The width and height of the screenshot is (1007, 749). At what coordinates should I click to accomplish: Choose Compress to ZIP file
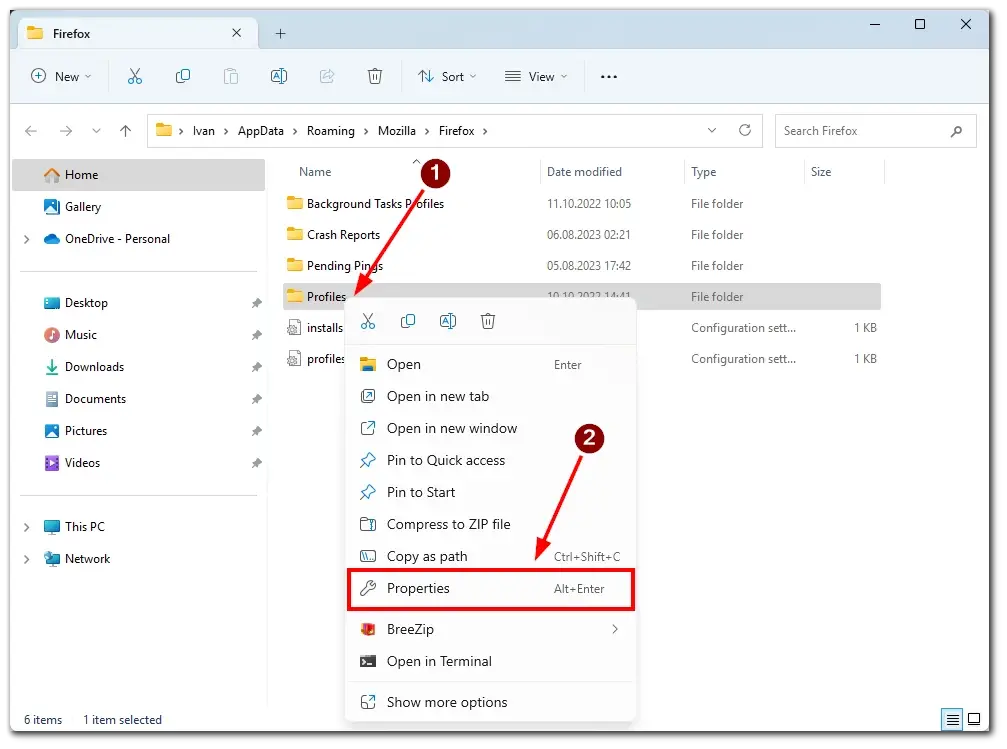[x=491, y=524]
